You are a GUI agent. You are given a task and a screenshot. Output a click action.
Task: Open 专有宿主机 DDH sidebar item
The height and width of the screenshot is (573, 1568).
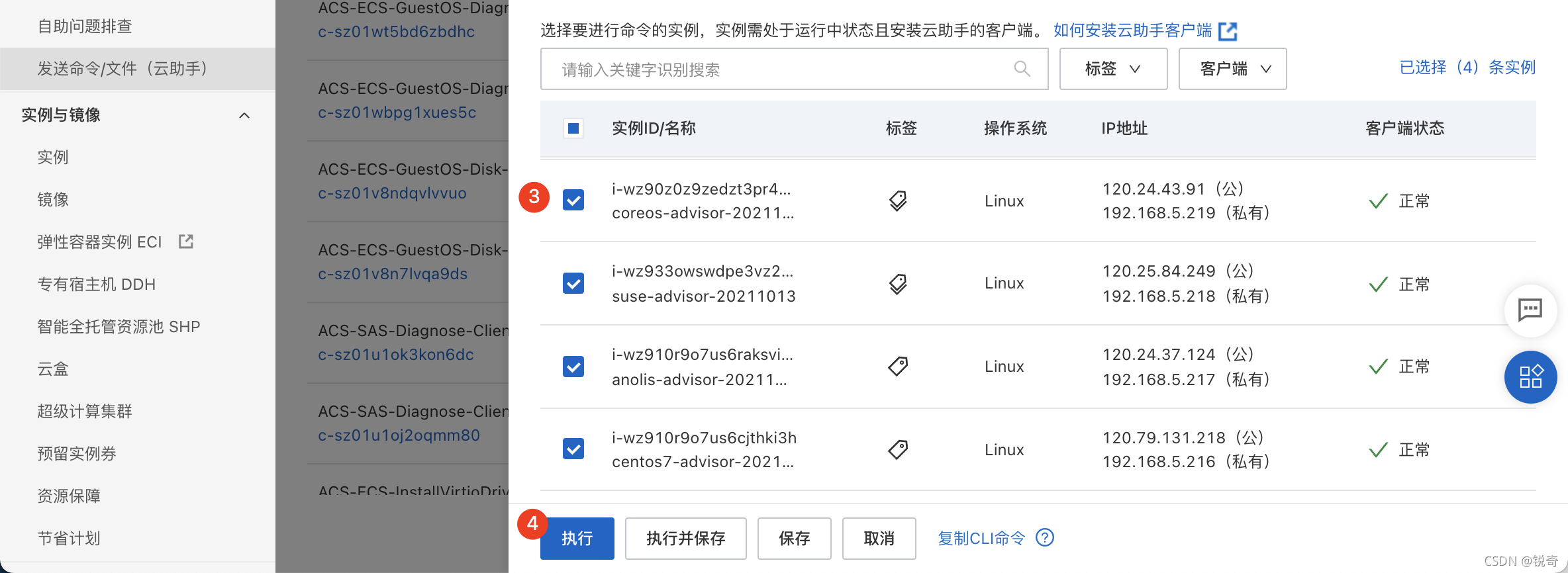pyautogui.click(x=97, y=285)
